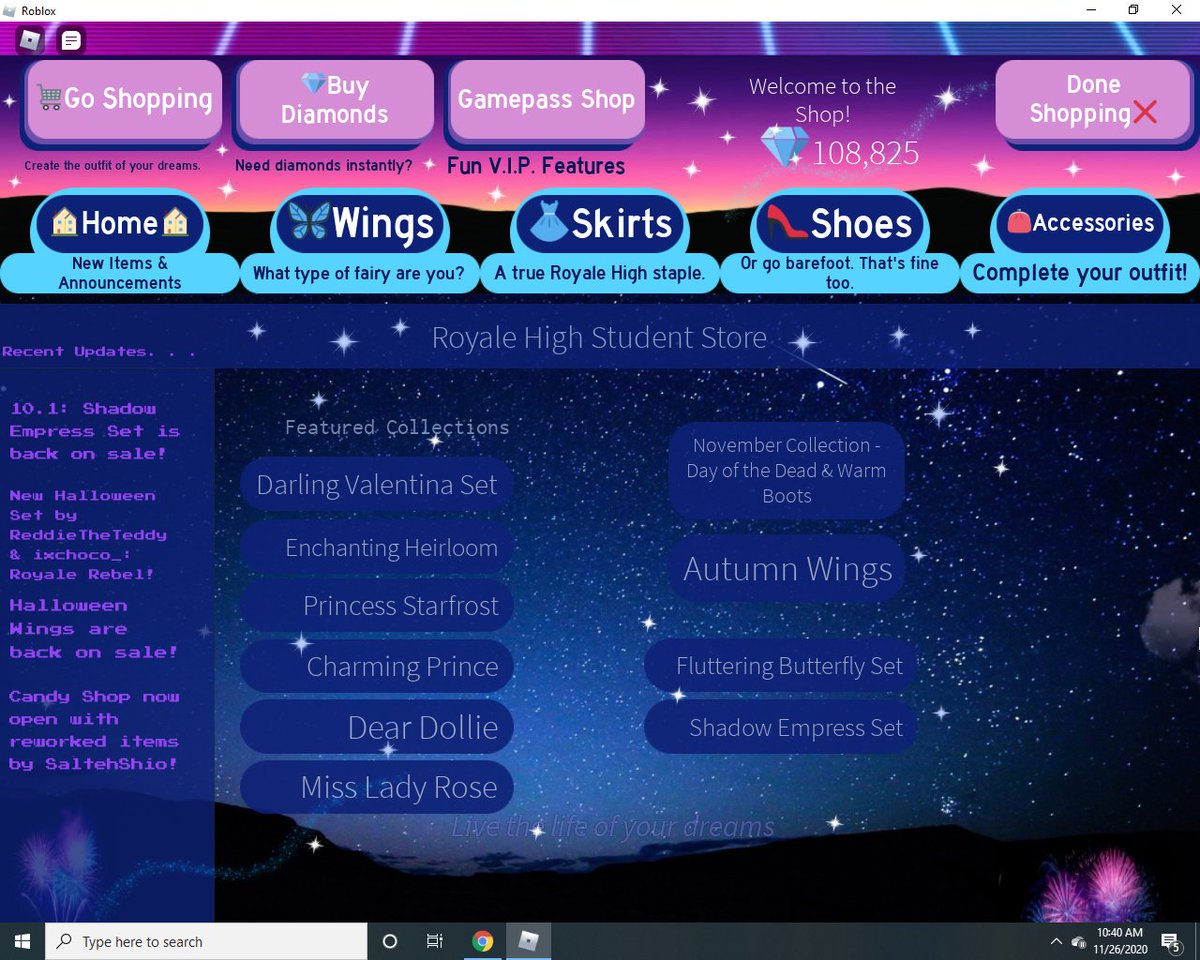Open the Shadow Empress Set collection
1200x960 pixels.
pyautogui.click(x=781, y=728)
